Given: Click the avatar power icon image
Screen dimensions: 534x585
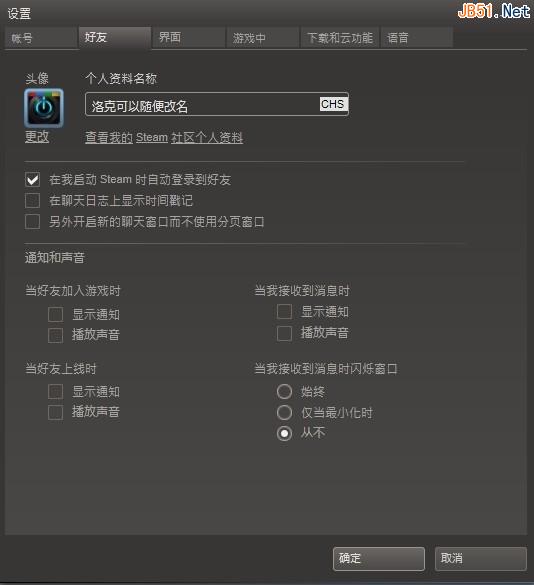Looking at the screenshot, I should (x=44, y=108).
